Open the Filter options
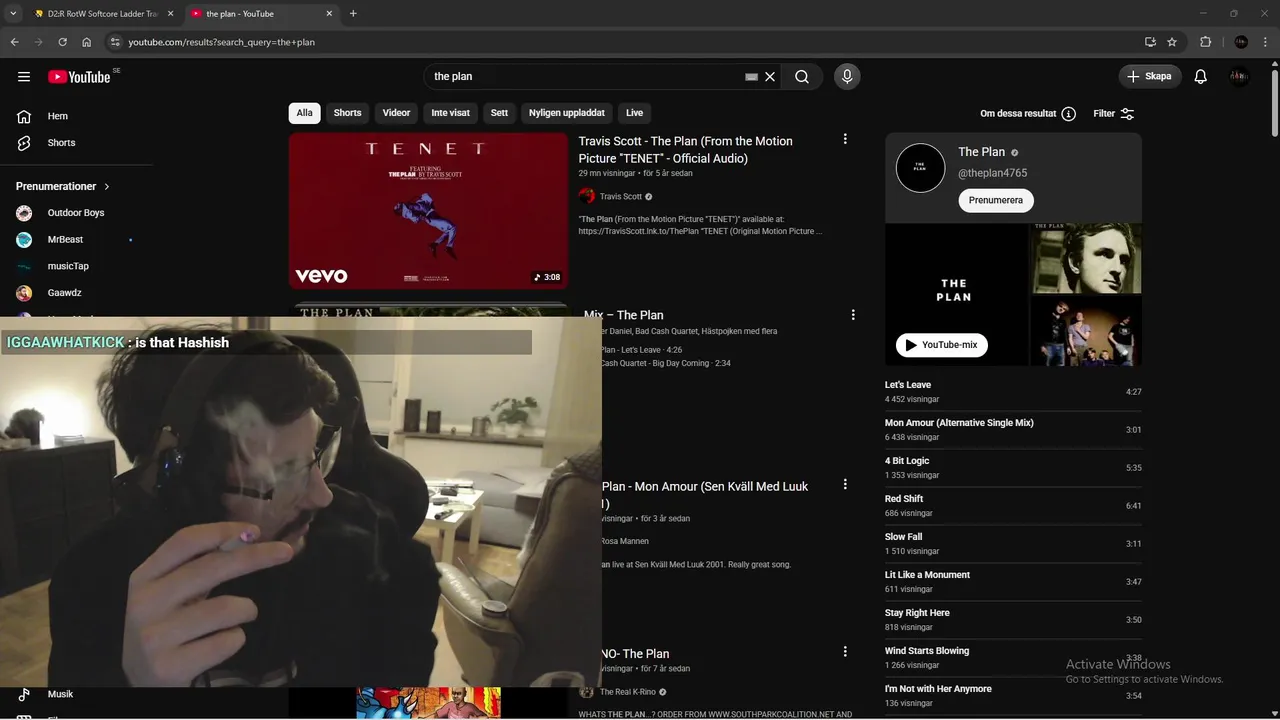Screen dimensions: 1280x720 (x=1113, y=114)
